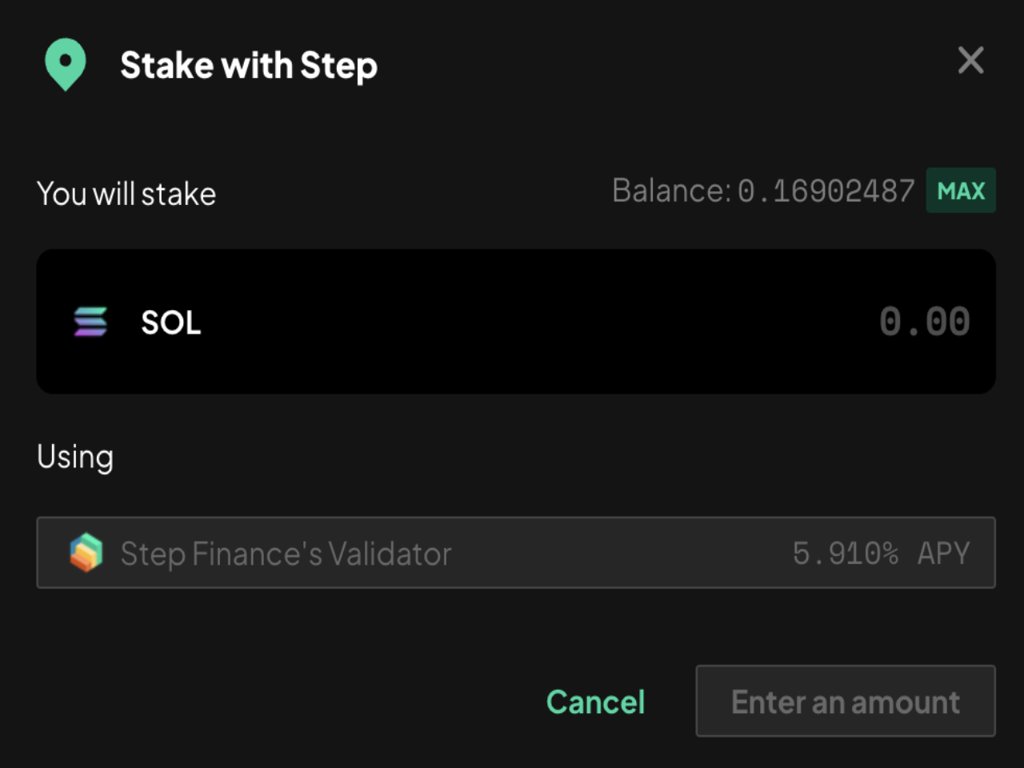Click the Stake with Step title
This screenshot has width=1024, height=768.
[x=249, y=66]
